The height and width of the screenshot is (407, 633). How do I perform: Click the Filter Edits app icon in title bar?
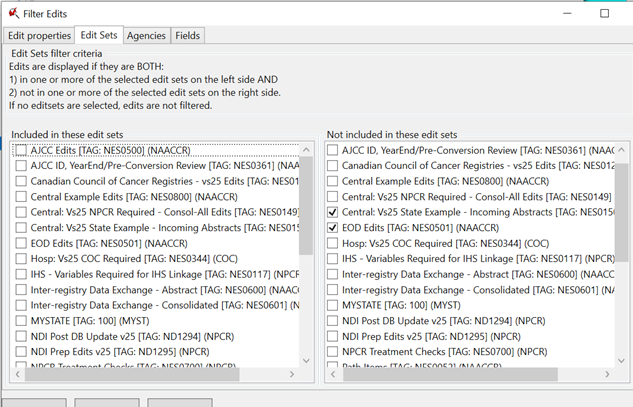coord(13,14)
